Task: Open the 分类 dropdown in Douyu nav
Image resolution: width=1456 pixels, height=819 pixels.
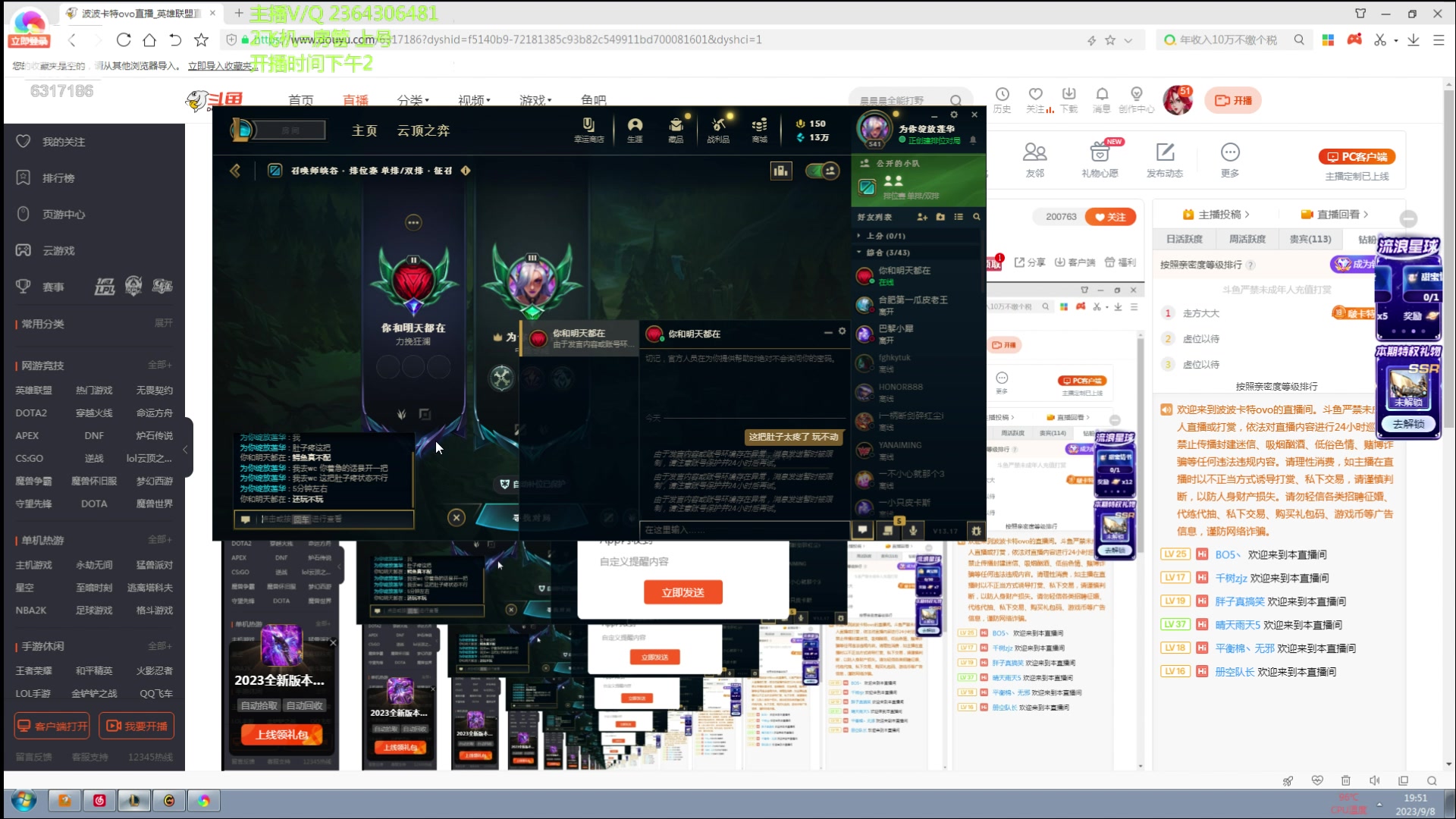Action: (413, 100)
